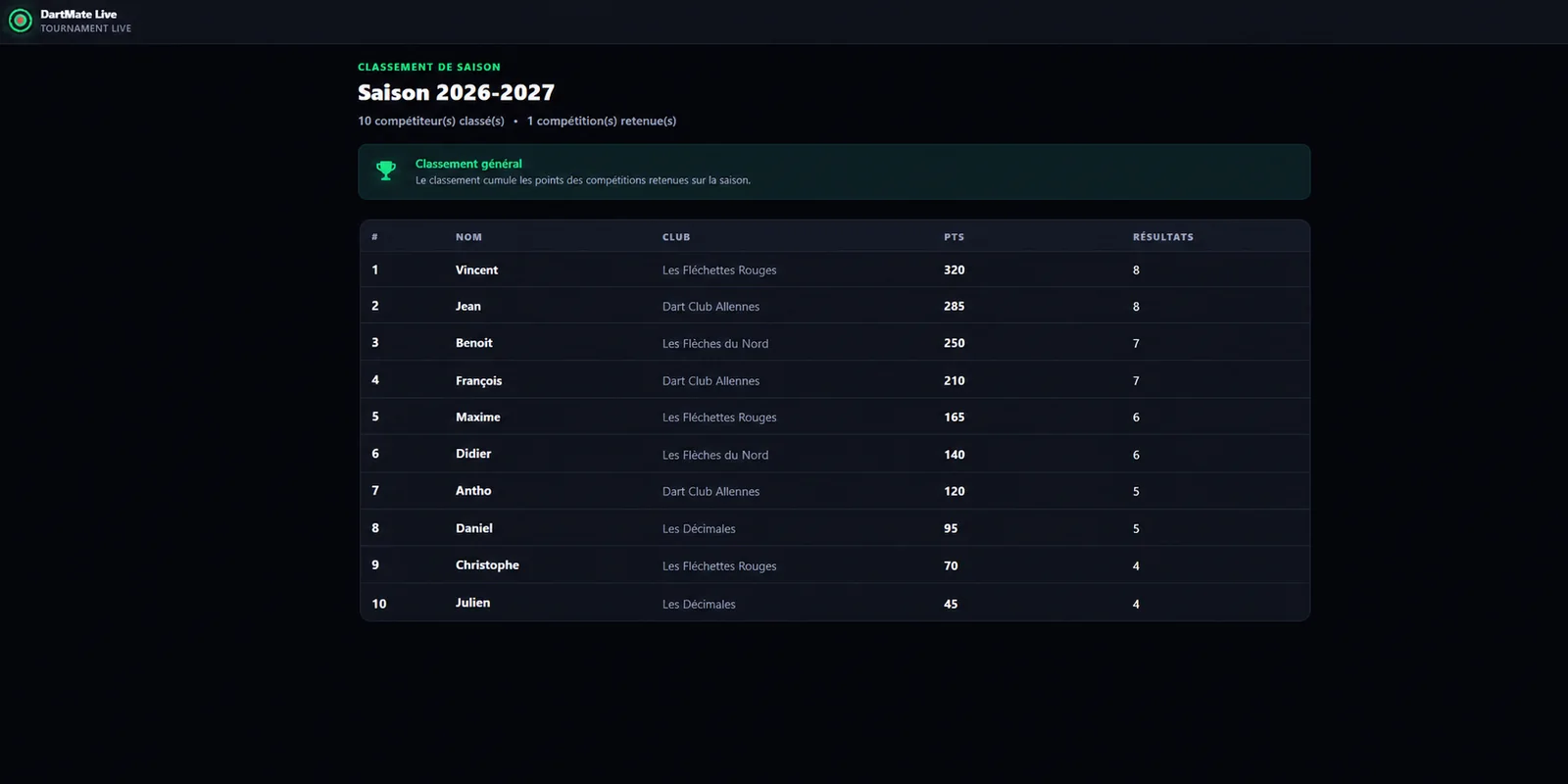Viewport: 1568px width, 784px height.
Task: Click the rank number 10 cell
Action: [379, 605]
